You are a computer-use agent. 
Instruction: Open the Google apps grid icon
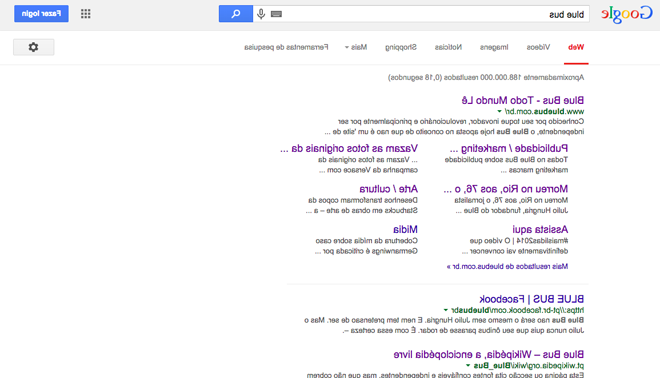(86, 14)
